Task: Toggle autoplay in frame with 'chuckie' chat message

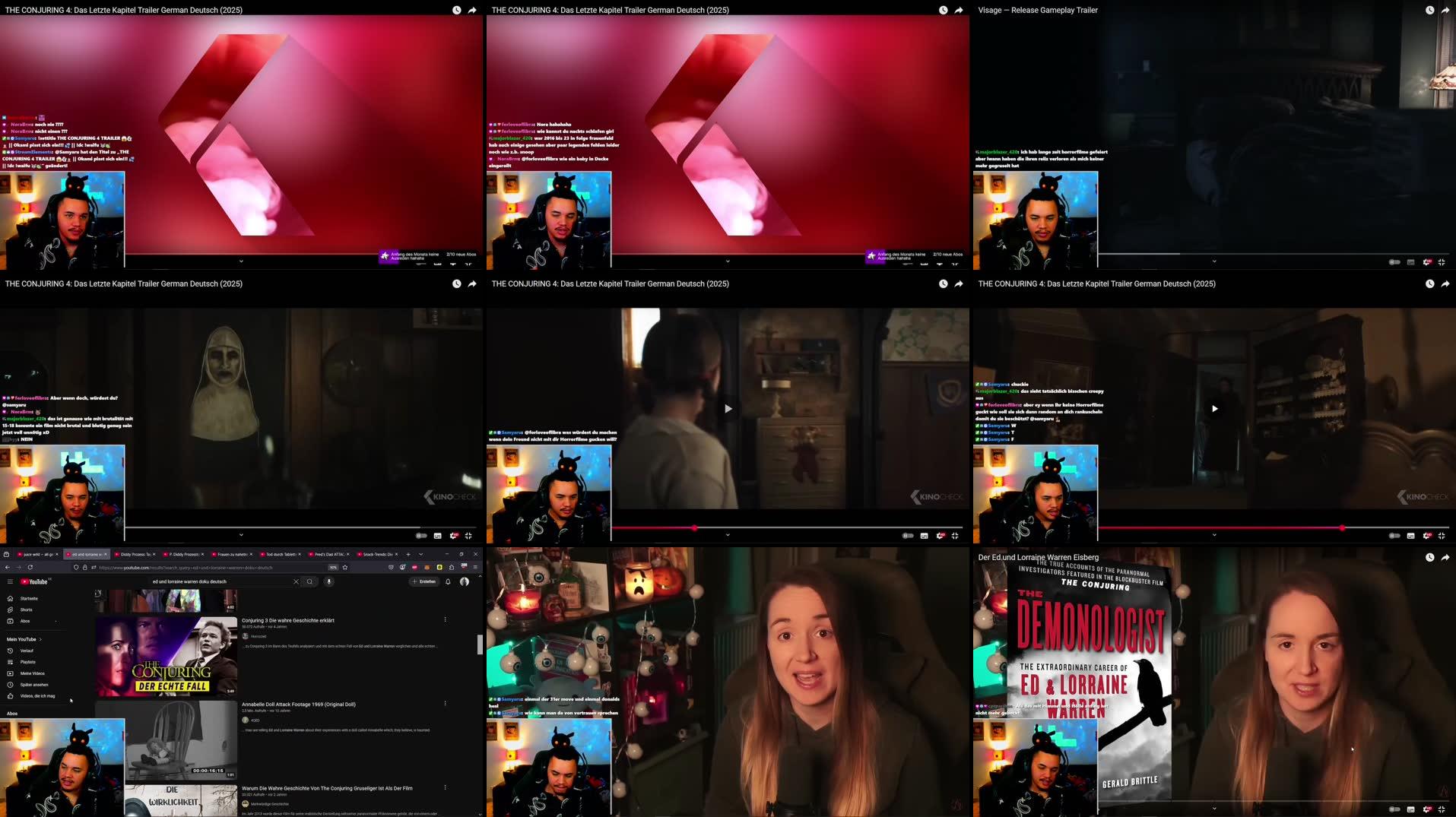Action: [1394, 536]
